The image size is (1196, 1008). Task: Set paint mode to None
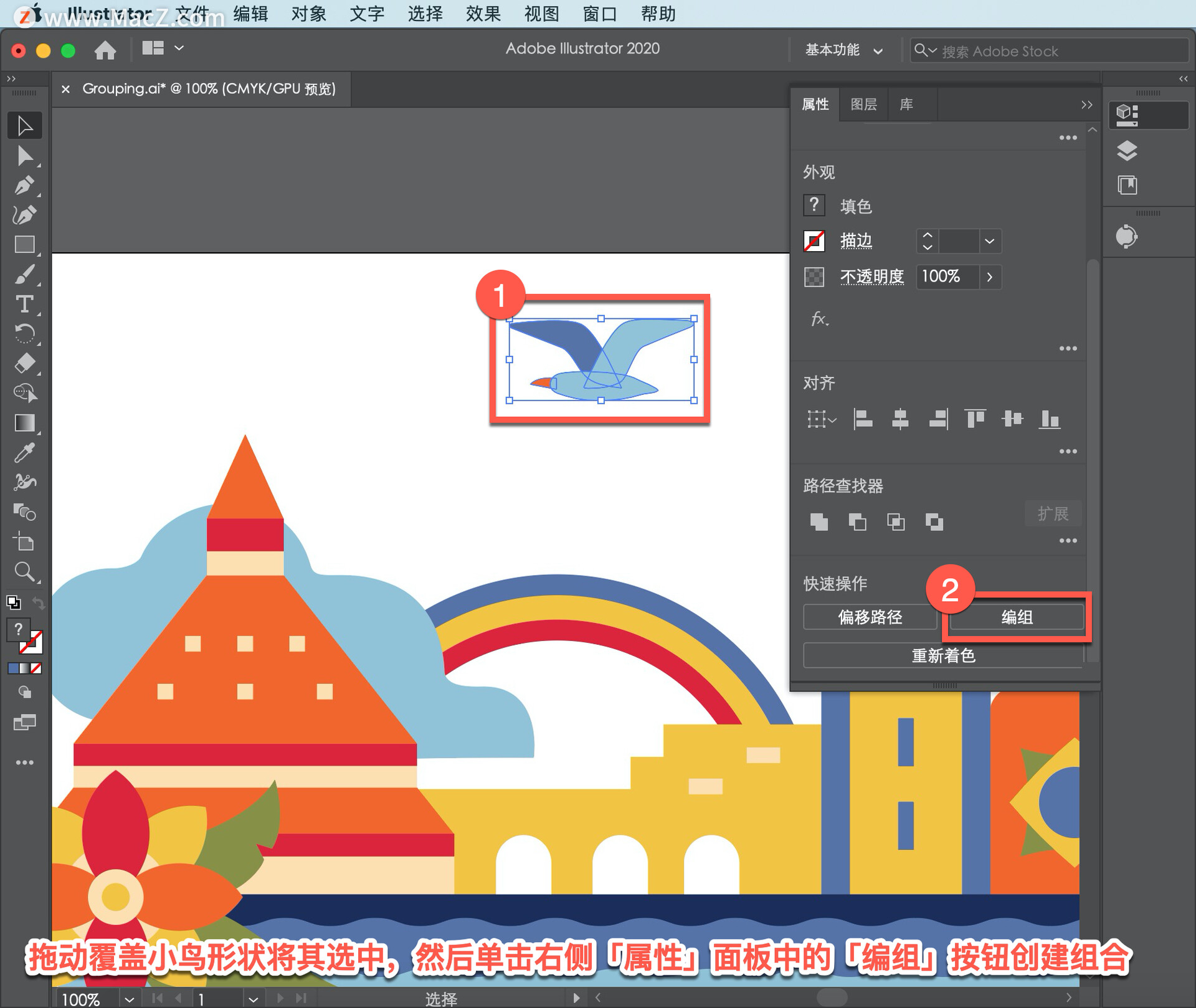(37, 668)
